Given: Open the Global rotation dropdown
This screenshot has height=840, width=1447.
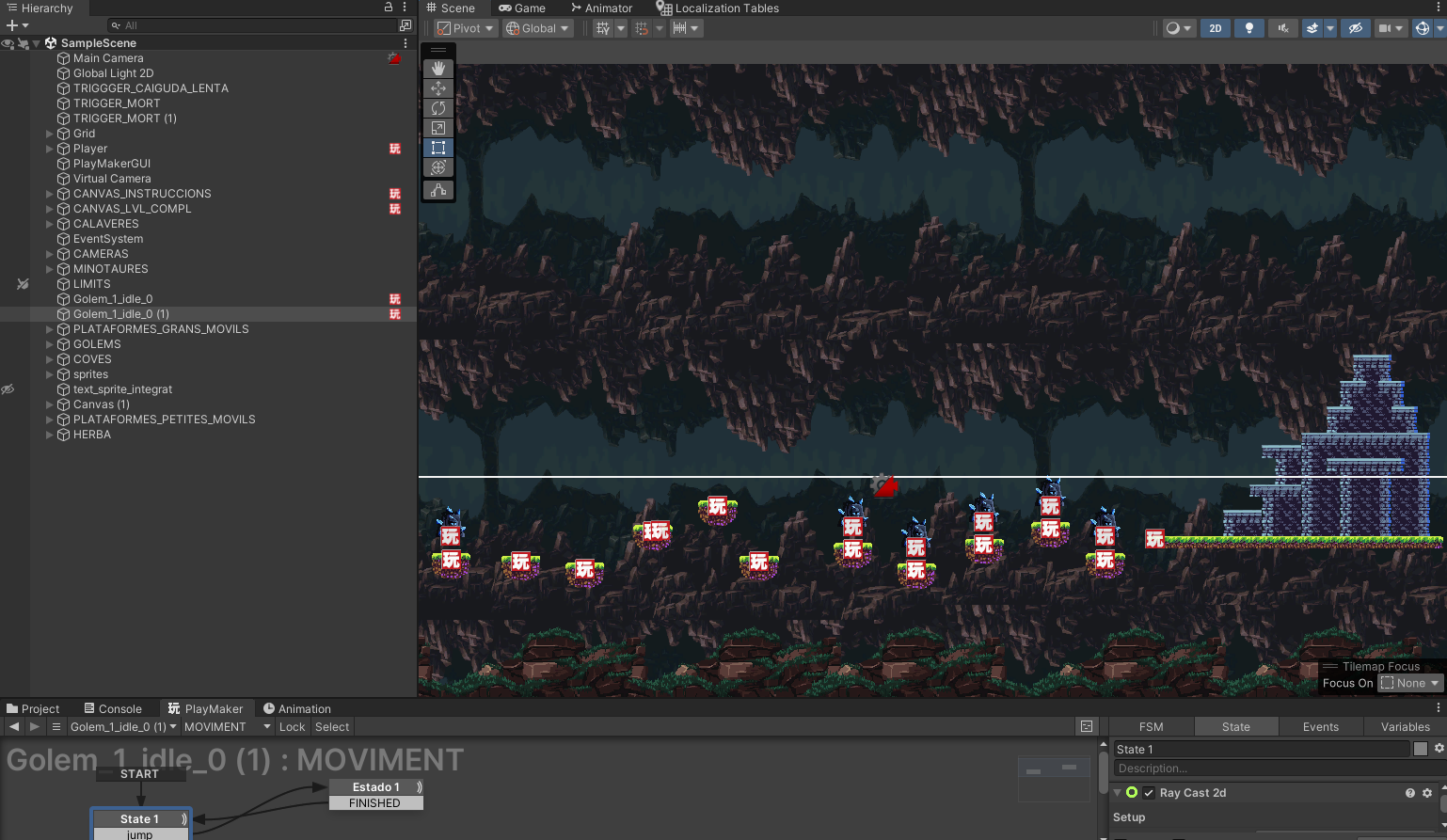Looking at the screenshot, I should point(538,28).
